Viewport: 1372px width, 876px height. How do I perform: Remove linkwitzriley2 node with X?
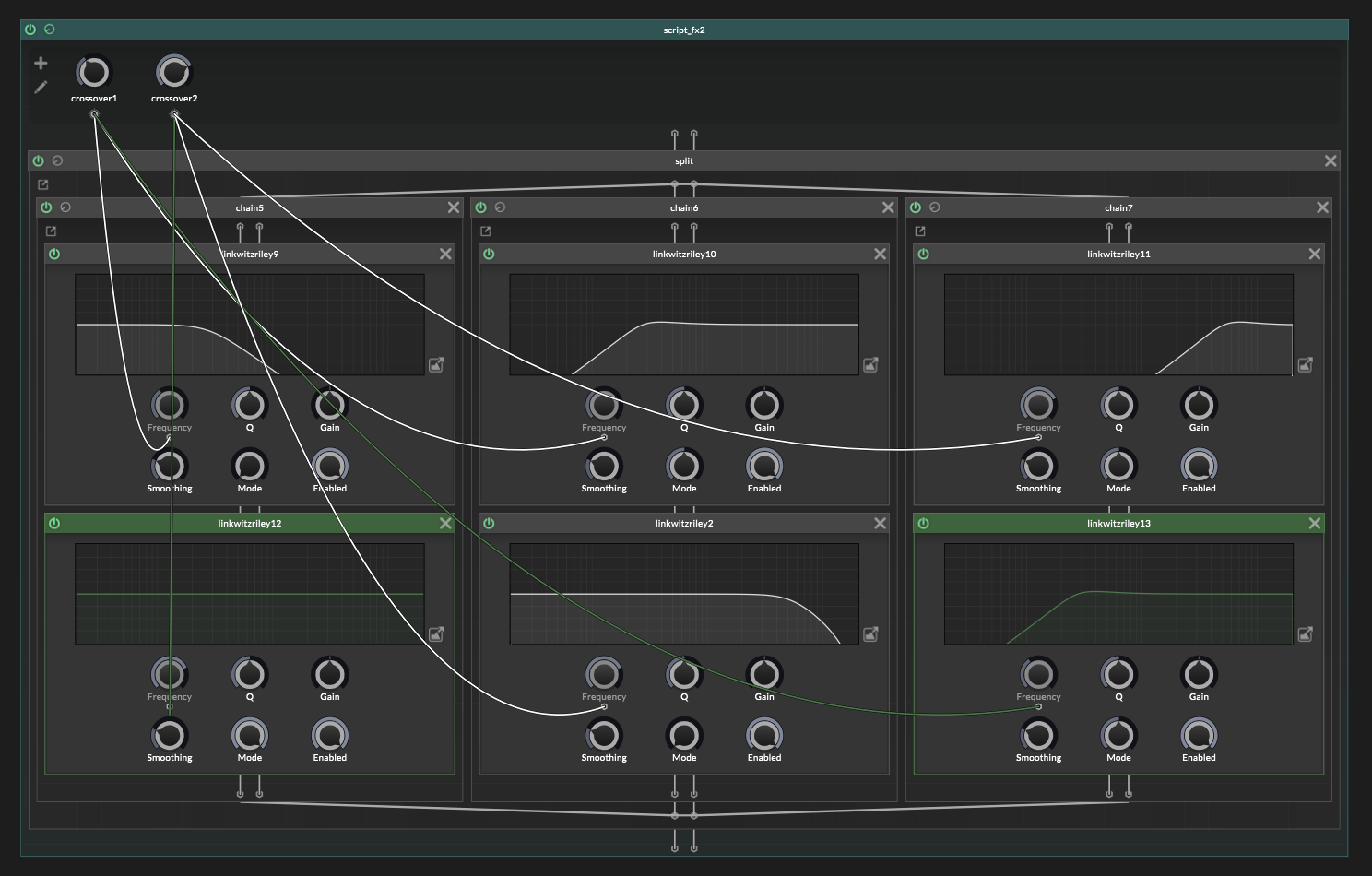tap(881, 523)
